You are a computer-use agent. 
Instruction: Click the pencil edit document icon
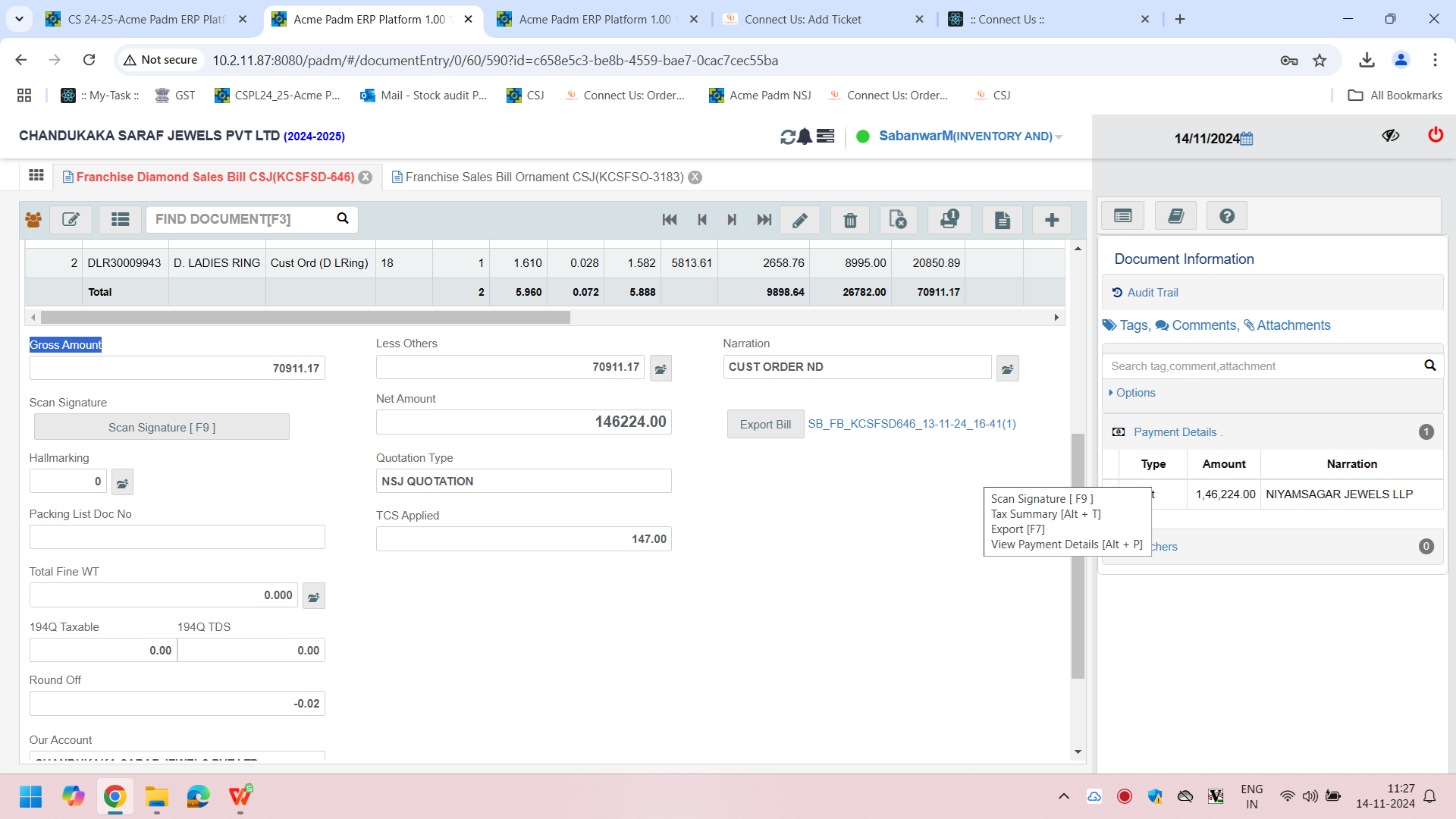pyautogui.click(x=800, y=221)
